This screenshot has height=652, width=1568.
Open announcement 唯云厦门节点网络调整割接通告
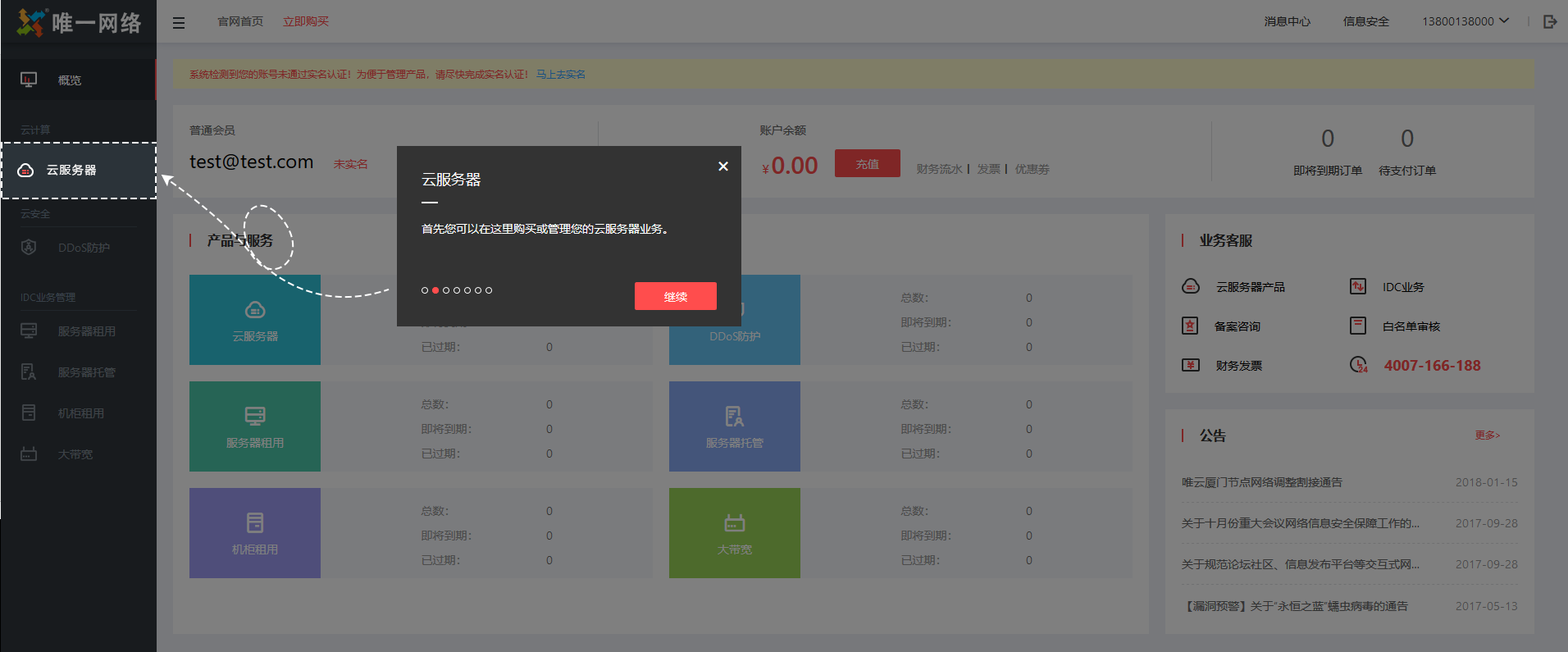coord(1261,482)
